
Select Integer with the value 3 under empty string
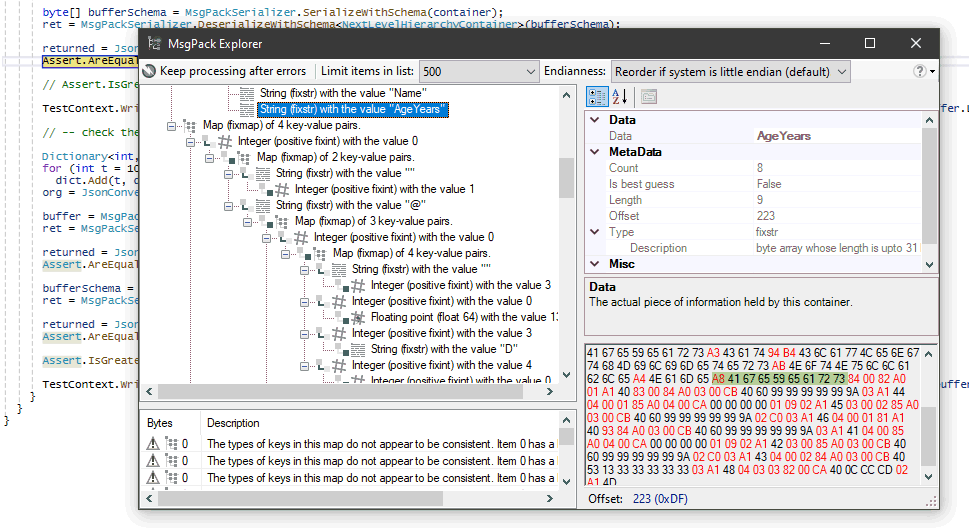pos(460,285)
